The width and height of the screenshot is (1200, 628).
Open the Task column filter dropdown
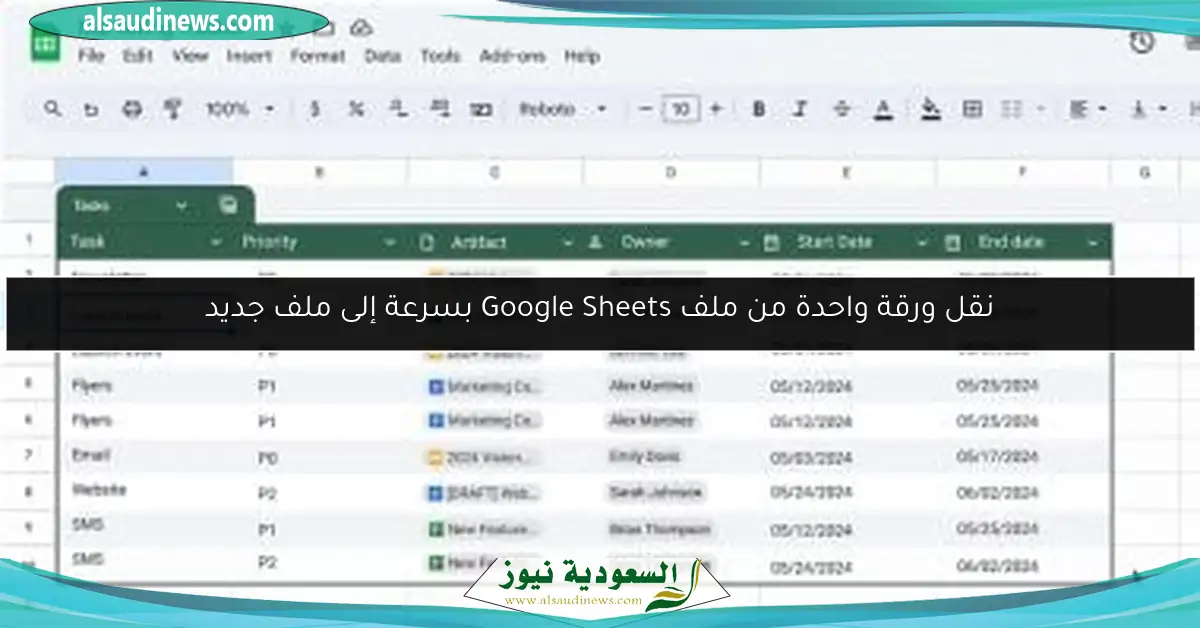point(216,242)
